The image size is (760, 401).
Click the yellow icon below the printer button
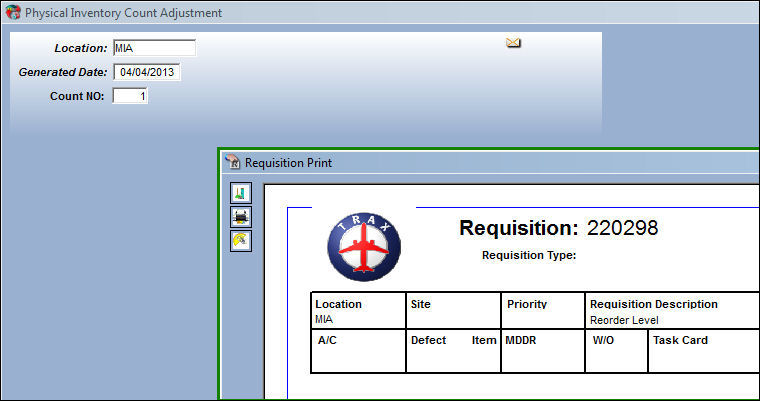tap(241, 241)
